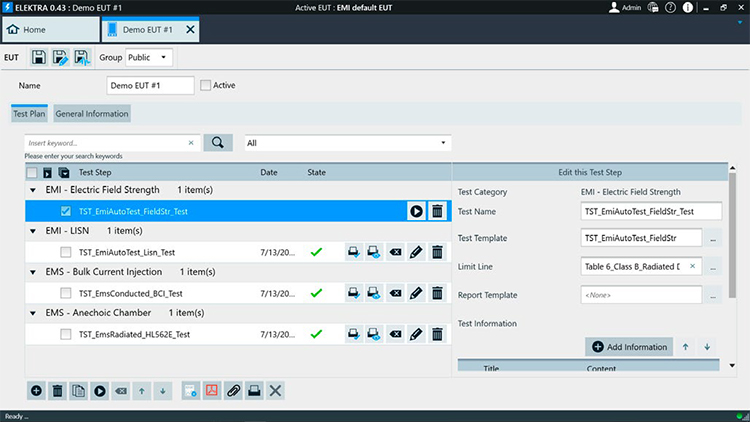Print the TST_EmiAutoTest_Lisn_Test report
Screen dimensions: 750x422
coord(354,252)
